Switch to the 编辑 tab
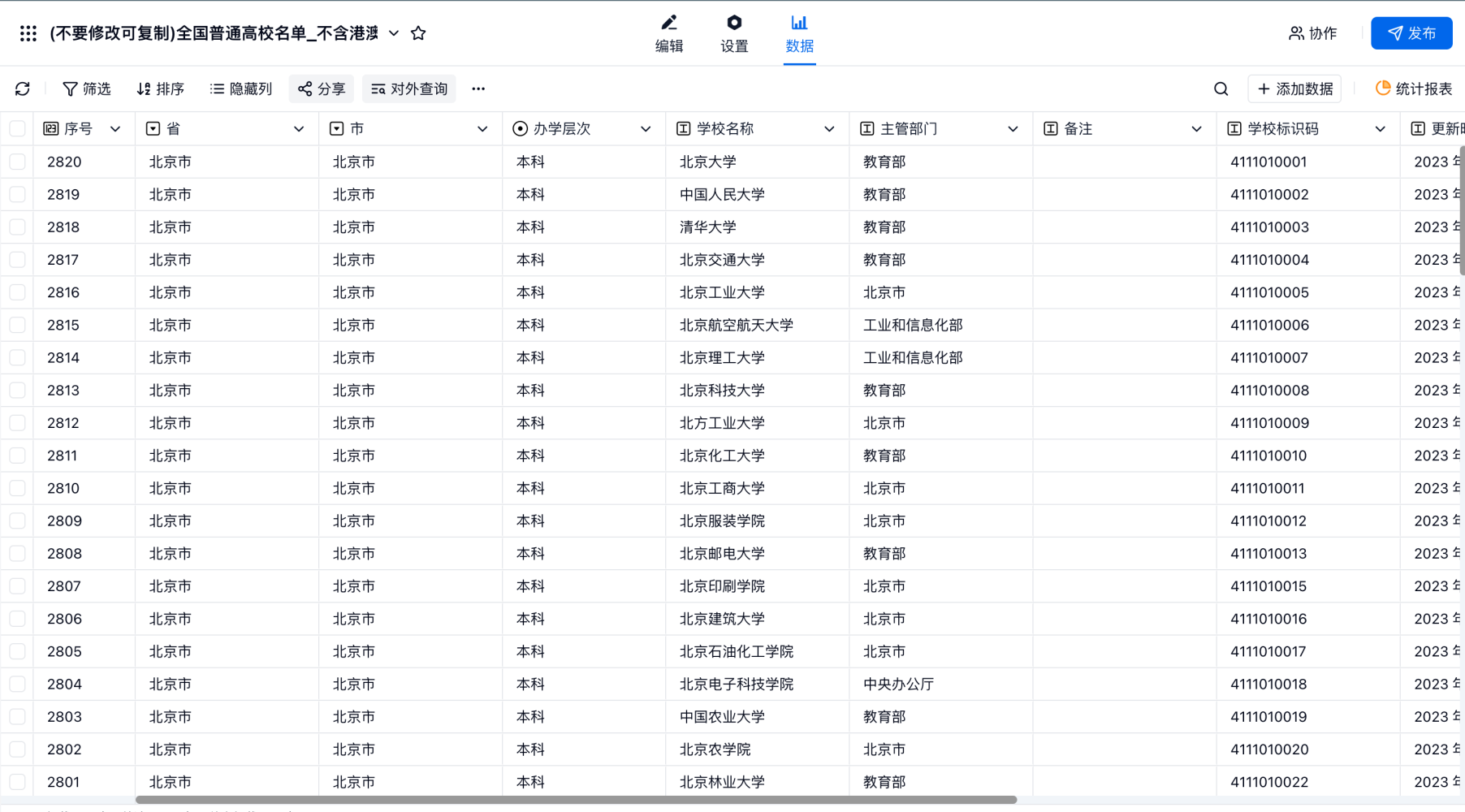1465x812 pixels. (x=669, y=34)
